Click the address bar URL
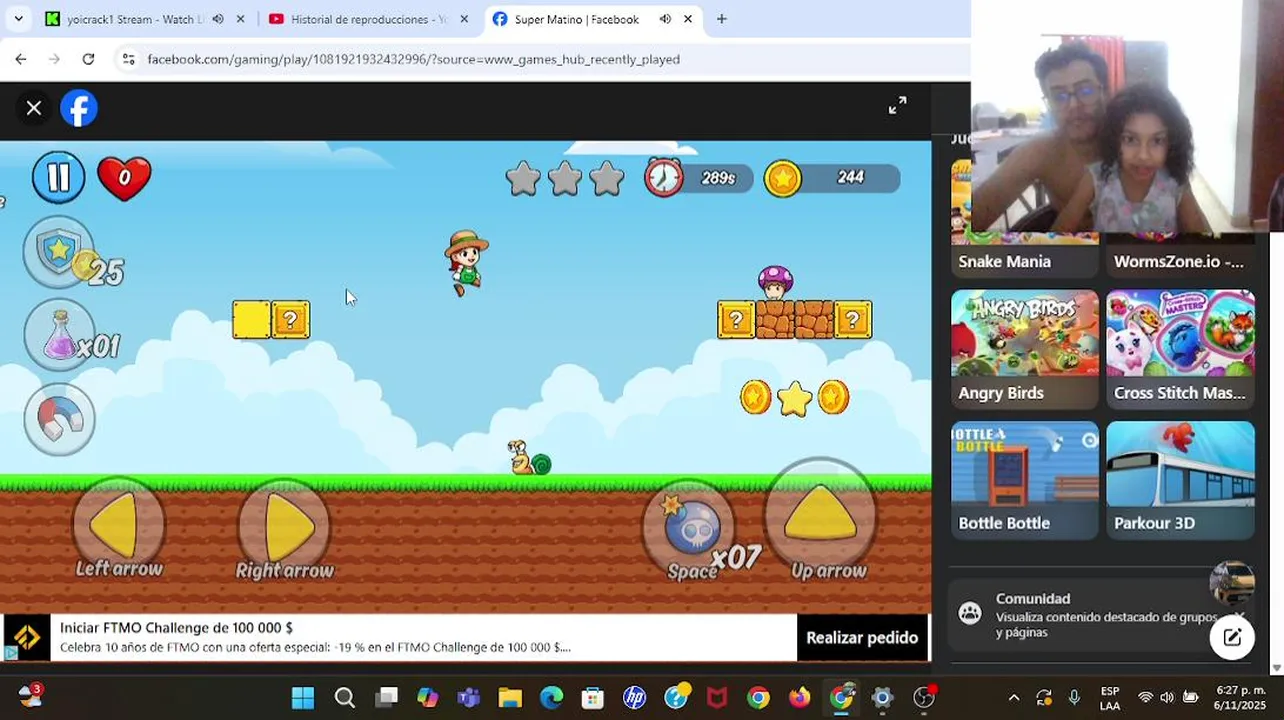This screenshot has width=1284, height=720. tap(413, 59)
